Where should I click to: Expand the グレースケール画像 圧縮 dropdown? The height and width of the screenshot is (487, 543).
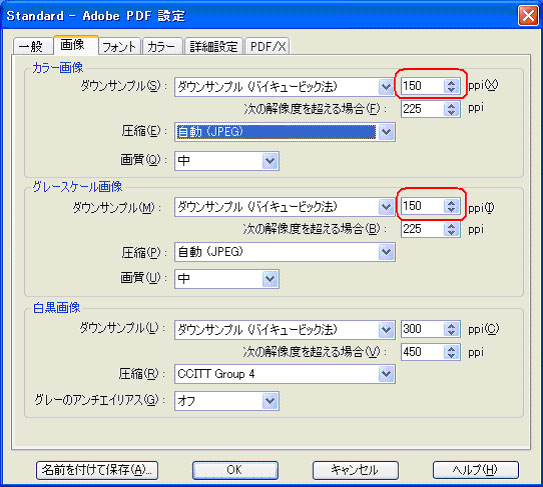pyautogui.click(x=285, y=252)
